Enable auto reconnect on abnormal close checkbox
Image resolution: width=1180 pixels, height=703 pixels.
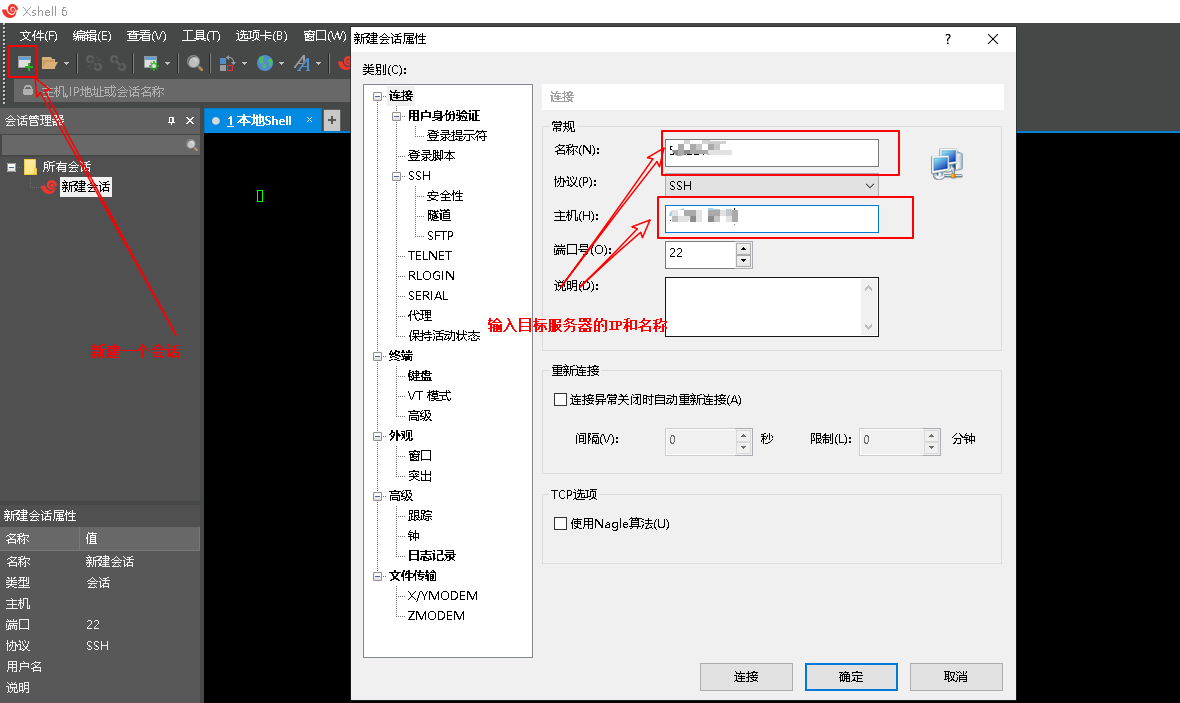click(560, 400)
